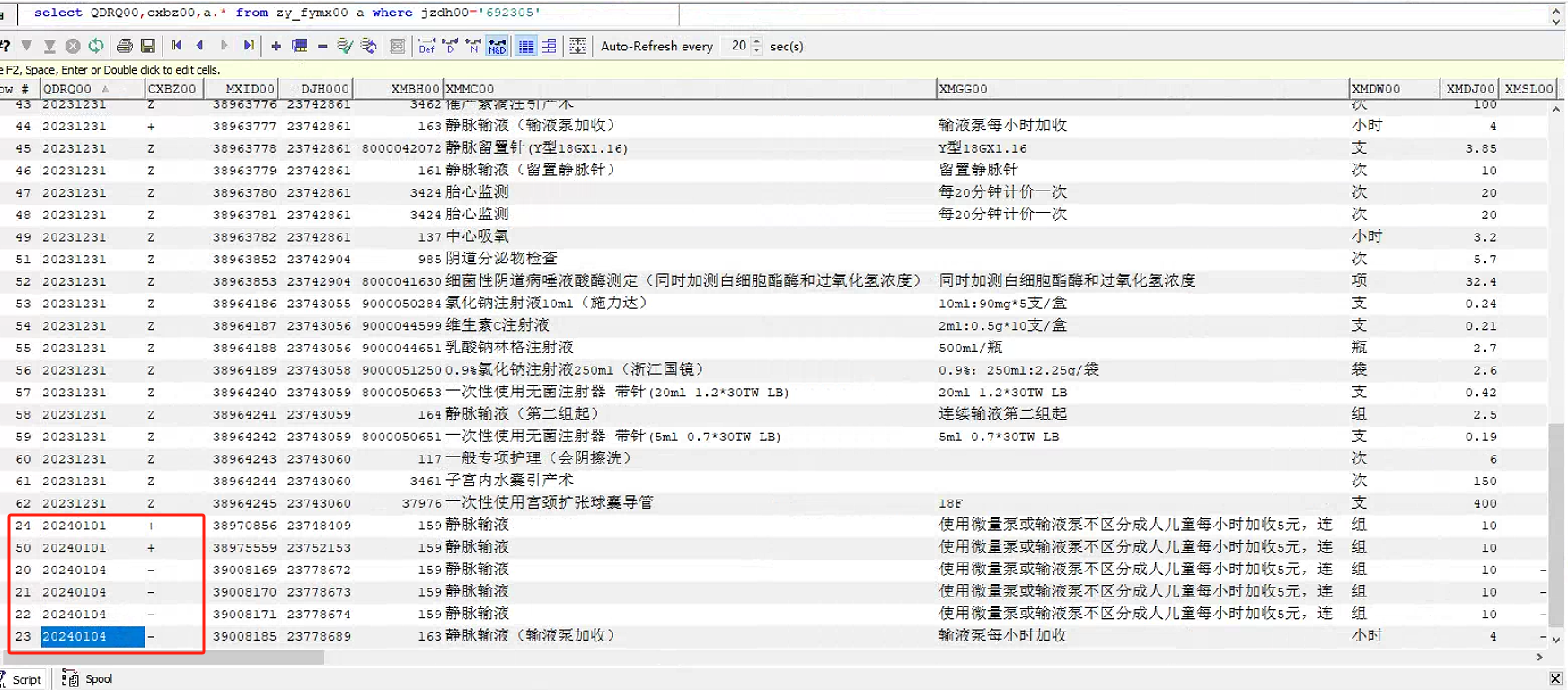Open the Script tab

21,679
